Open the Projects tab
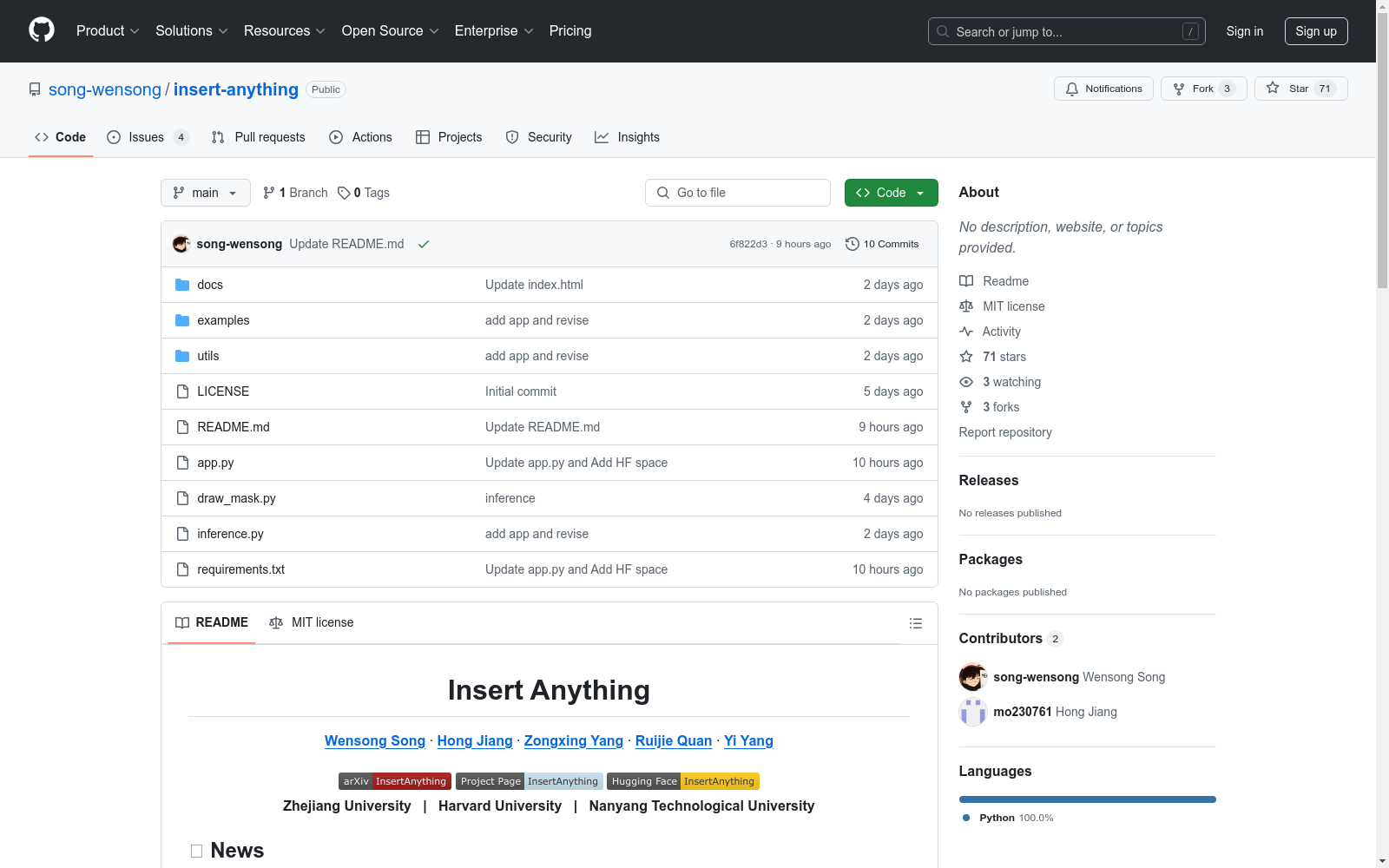Viewport: 1389px width, 868px height. coord(449,137)
